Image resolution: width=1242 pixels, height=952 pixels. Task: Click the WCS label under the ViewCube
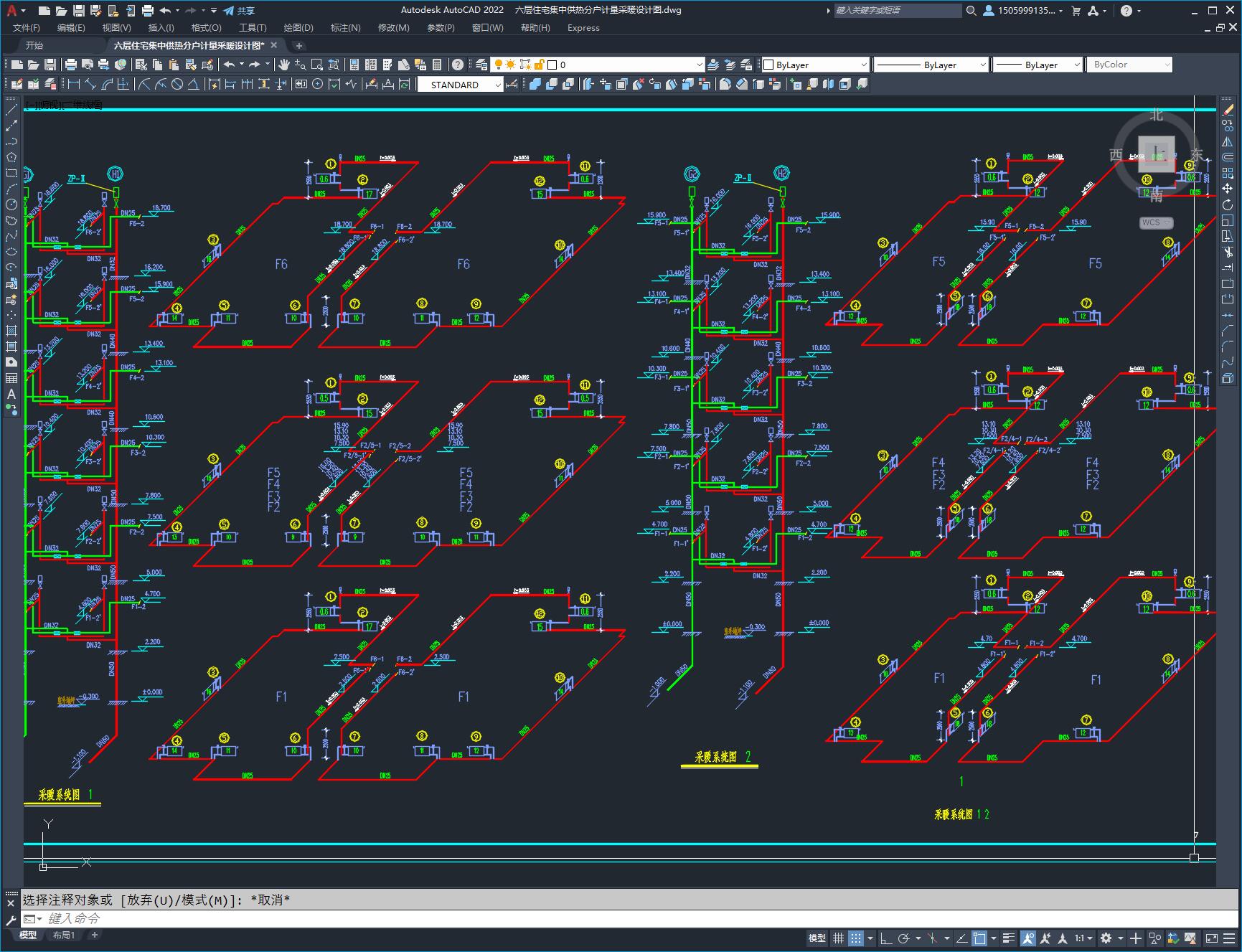pos(1155,222)
